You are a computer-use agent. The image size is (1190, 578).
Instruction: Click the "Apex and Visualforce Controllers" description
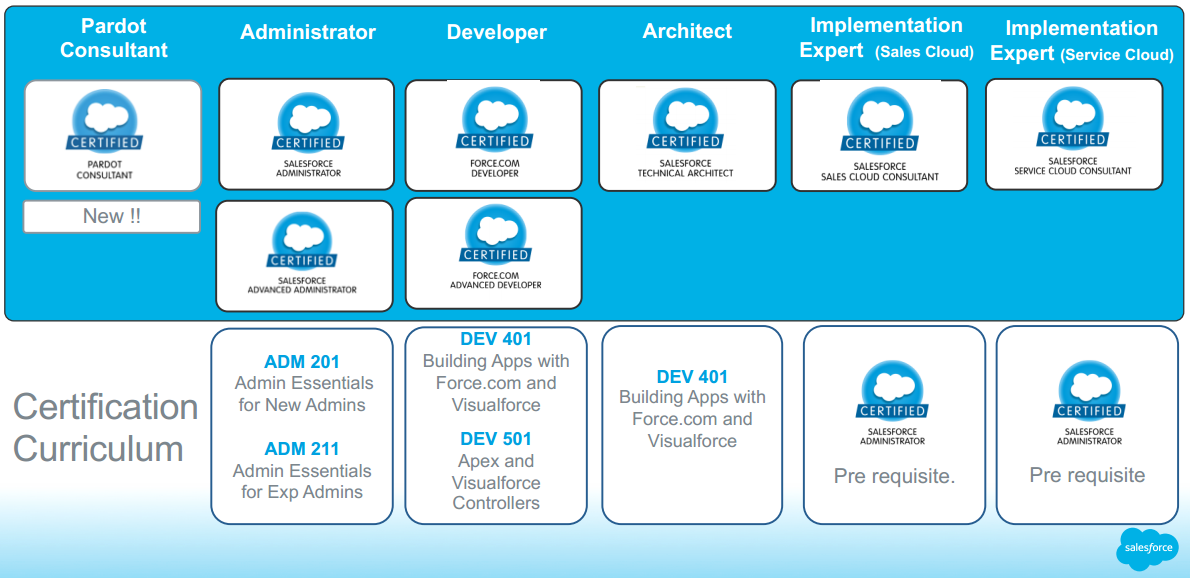pyautogui.click(x=496, y=482)
